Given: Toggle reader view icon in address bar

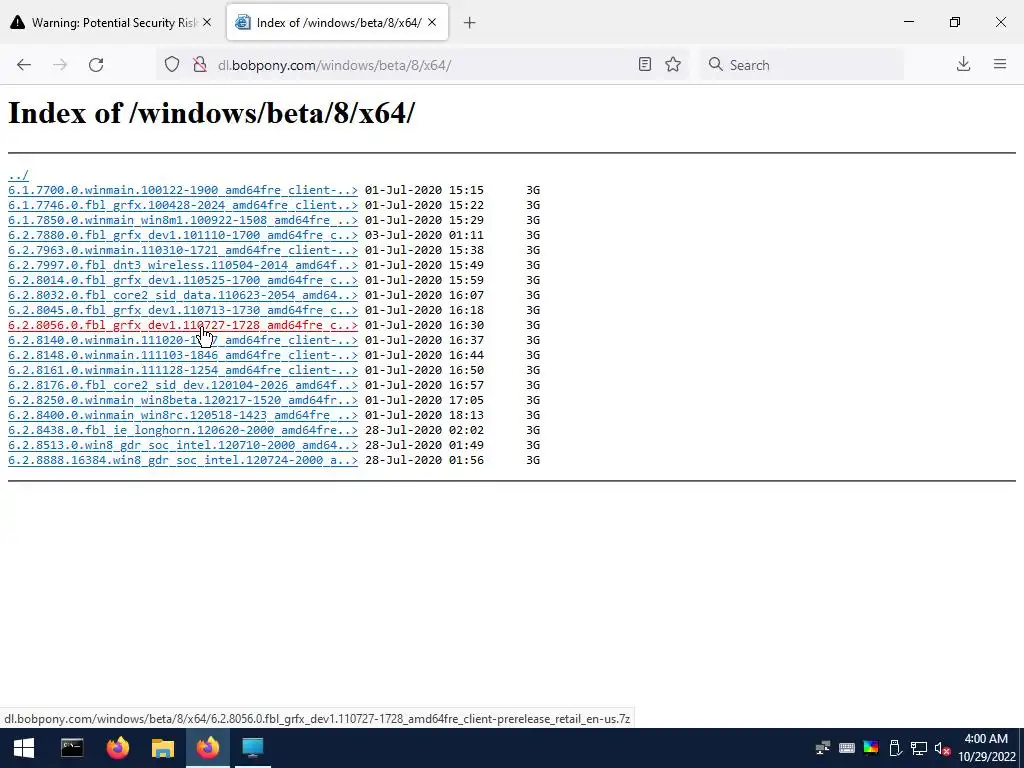Looking at the screenshot, I should point(645,65).
